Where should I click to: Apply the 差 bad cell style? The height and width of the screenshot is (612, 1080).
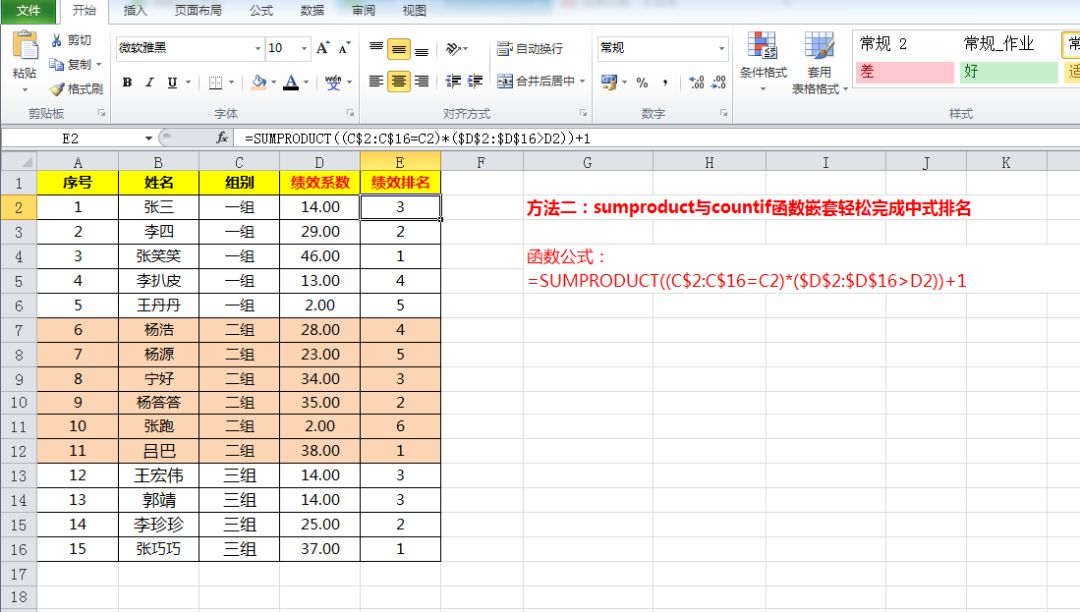click(x=905, y=72)
